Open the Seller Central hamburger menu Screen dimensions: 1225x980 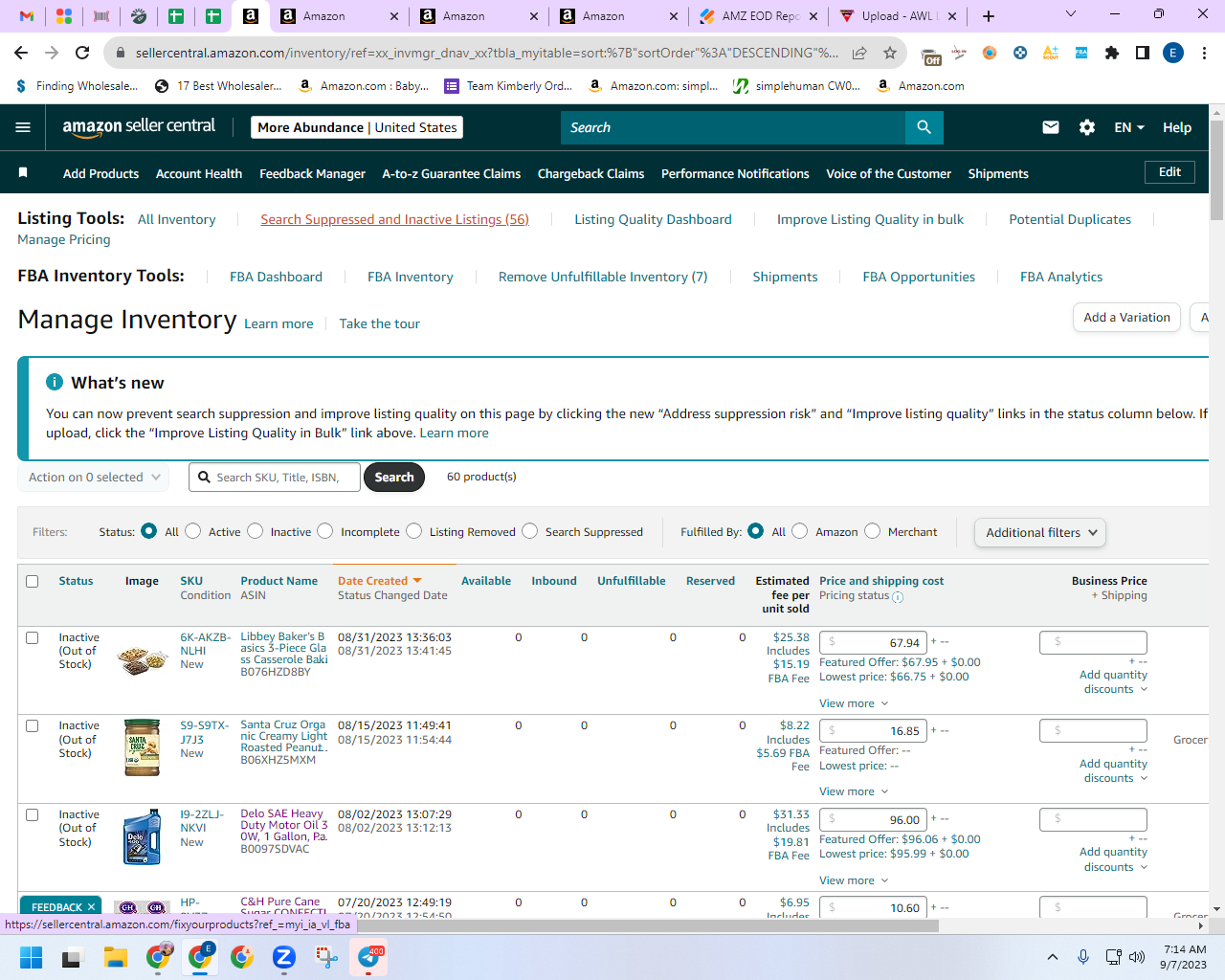point(23,127)
